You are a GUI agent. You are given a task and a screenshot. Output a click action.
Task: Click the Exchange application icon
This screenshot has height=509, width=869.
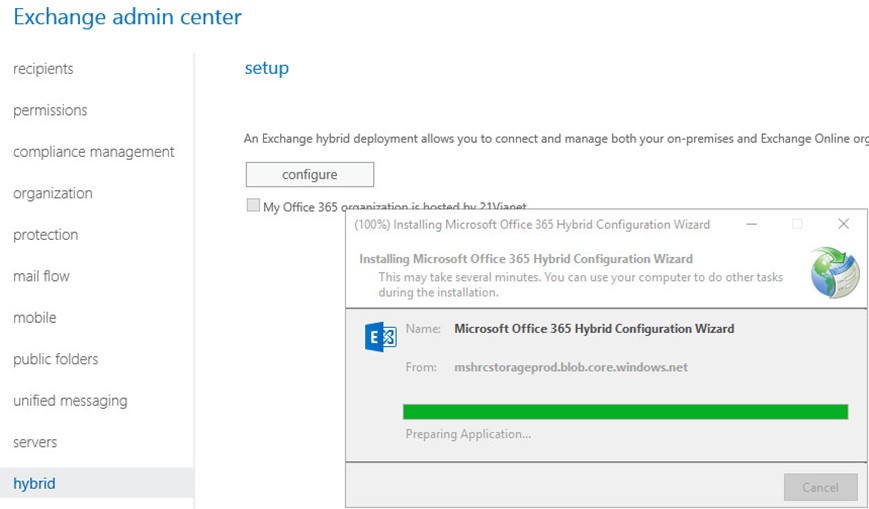[x=381, y=337]
